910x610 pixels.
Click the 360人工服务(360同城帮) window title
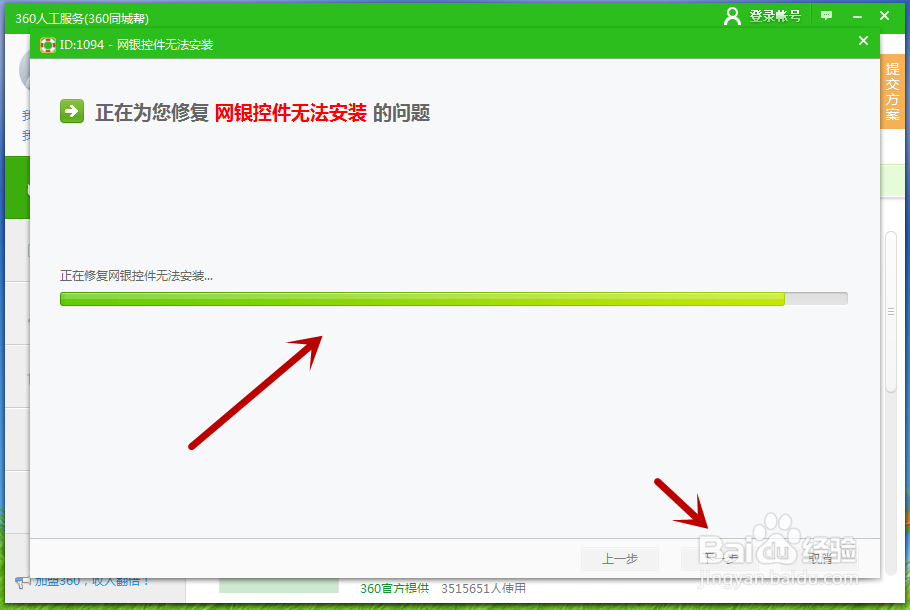pos(82,19)
